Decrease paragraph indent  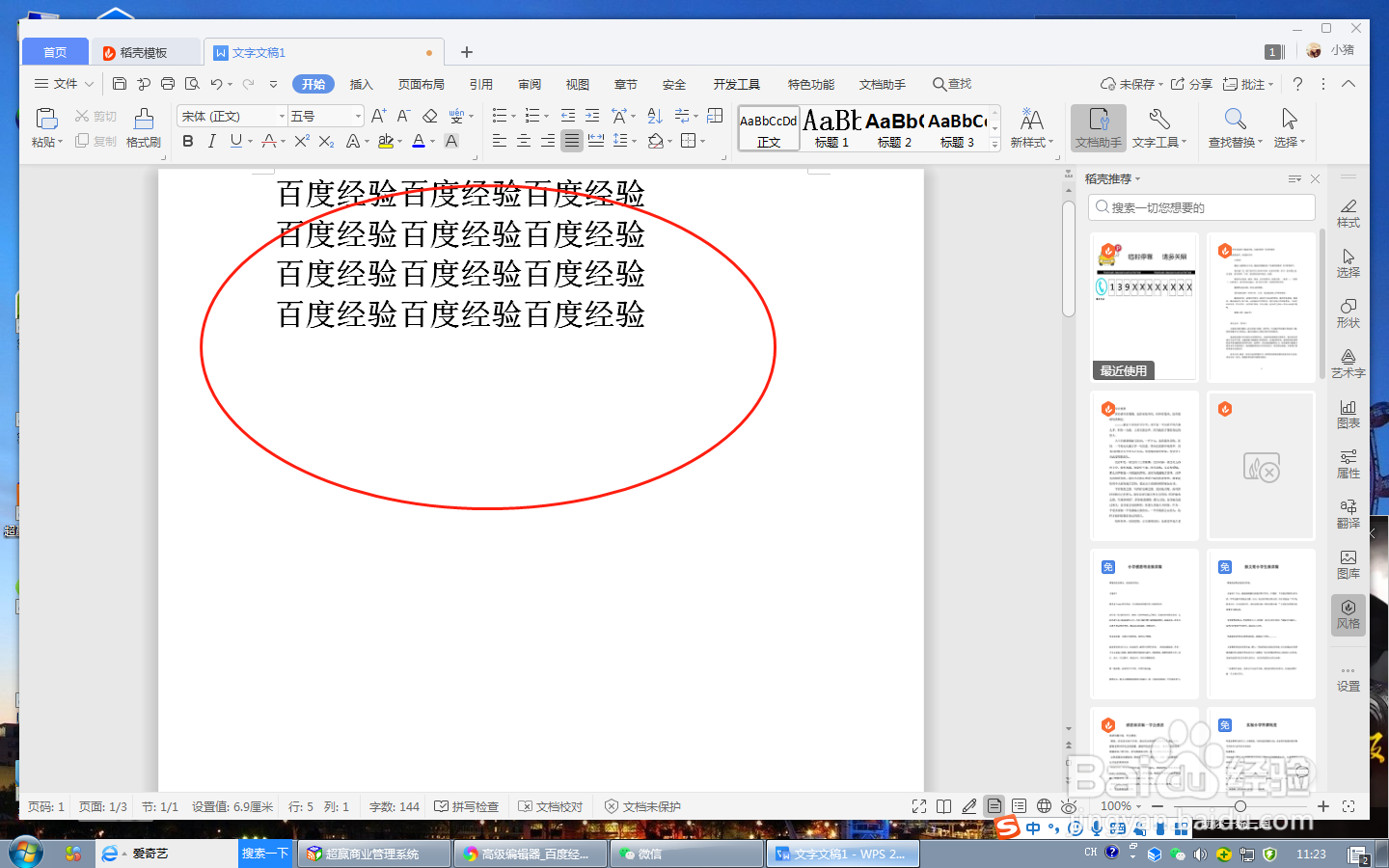[x=568, y=116]
